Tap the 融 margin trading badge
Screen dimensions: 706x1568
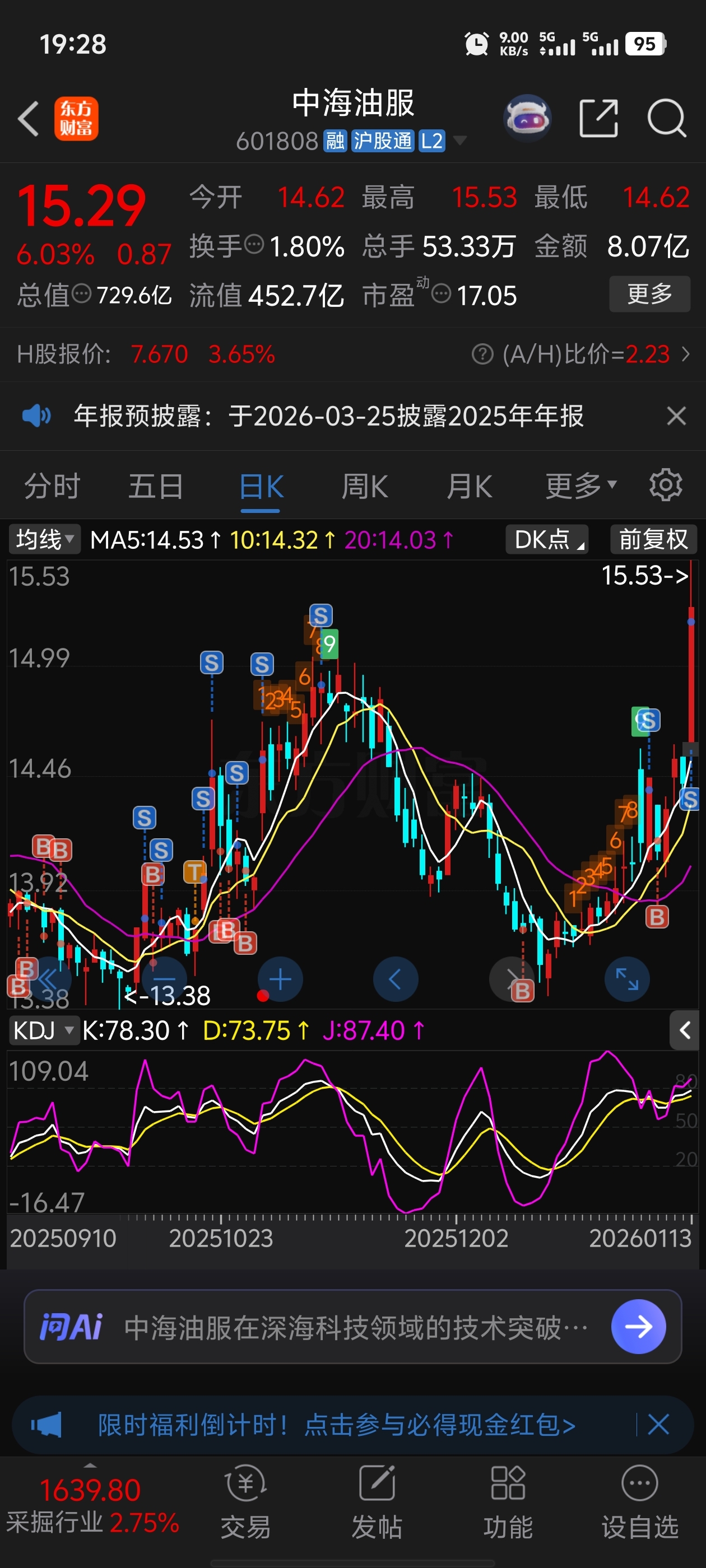(x=335, y=141)
